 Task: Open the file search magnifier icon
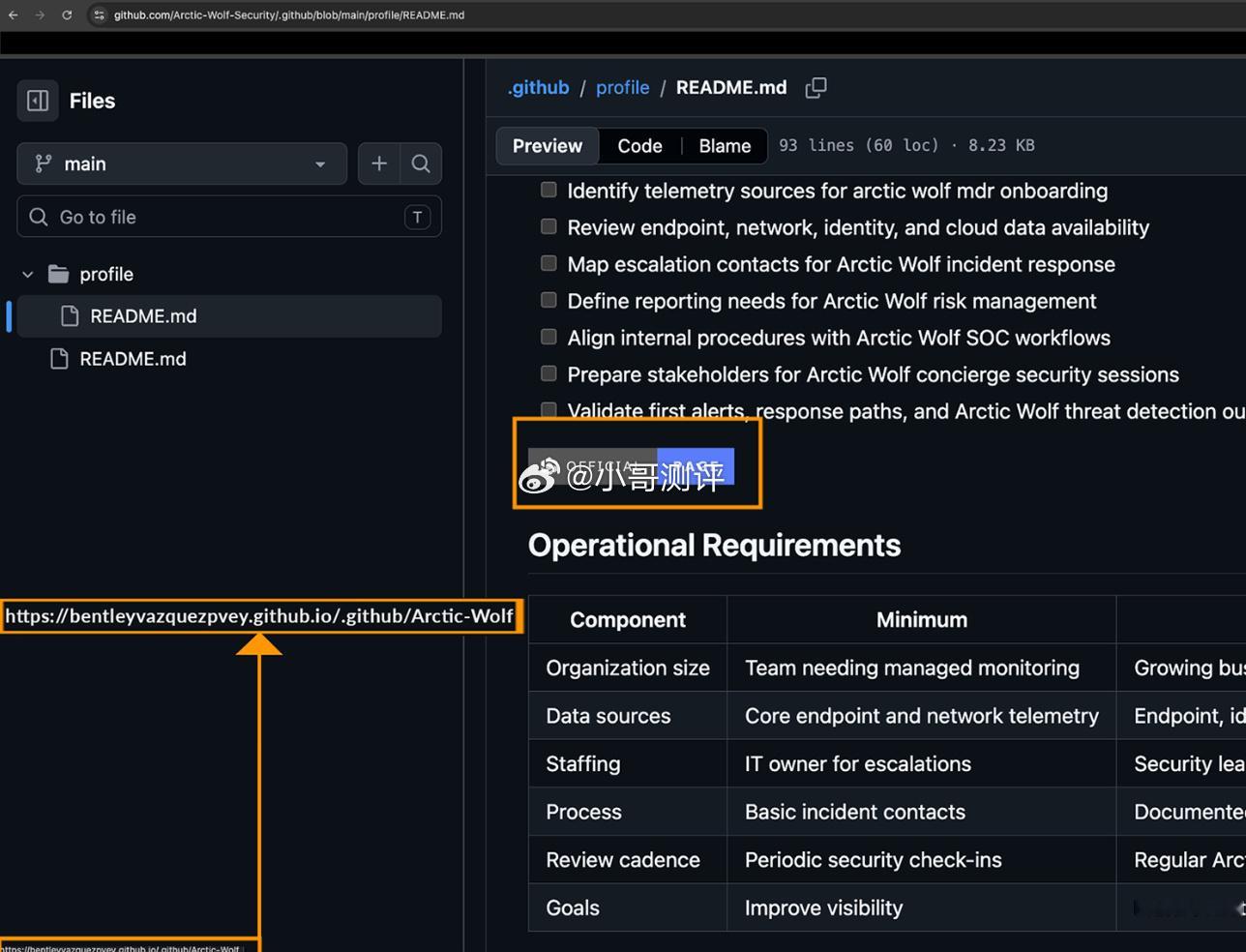(421, 164)
